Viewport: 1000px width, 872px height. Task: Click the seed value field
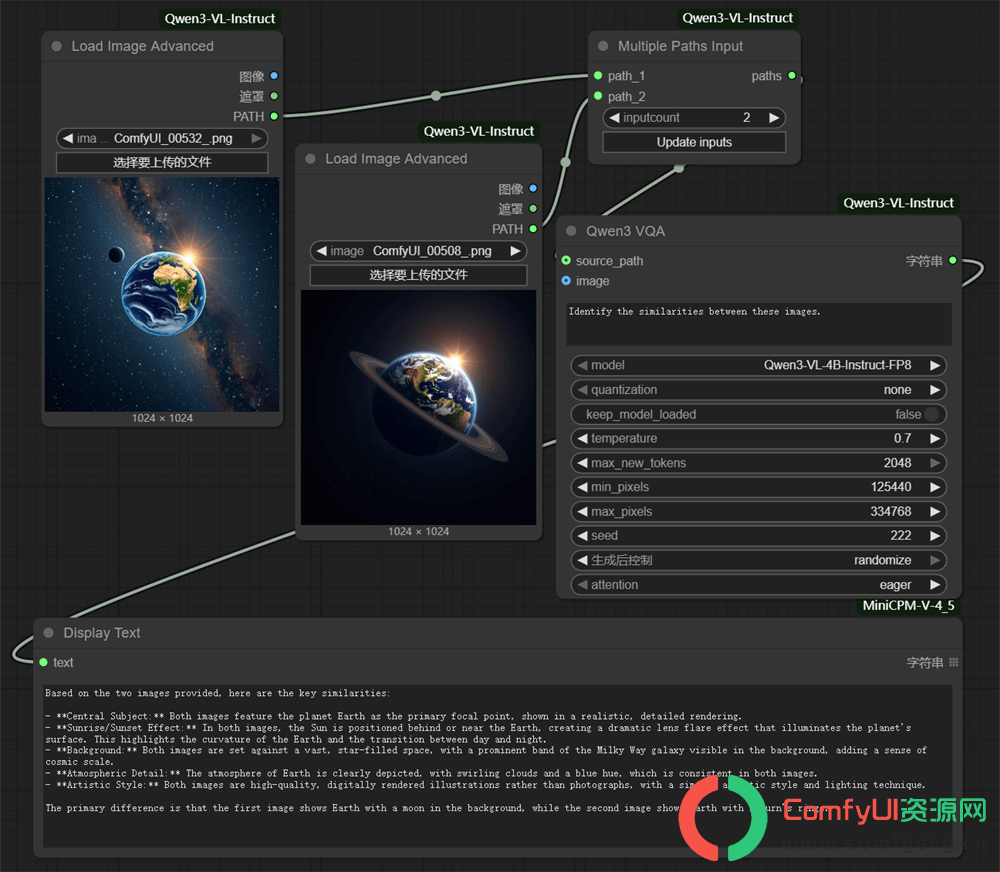758,536
